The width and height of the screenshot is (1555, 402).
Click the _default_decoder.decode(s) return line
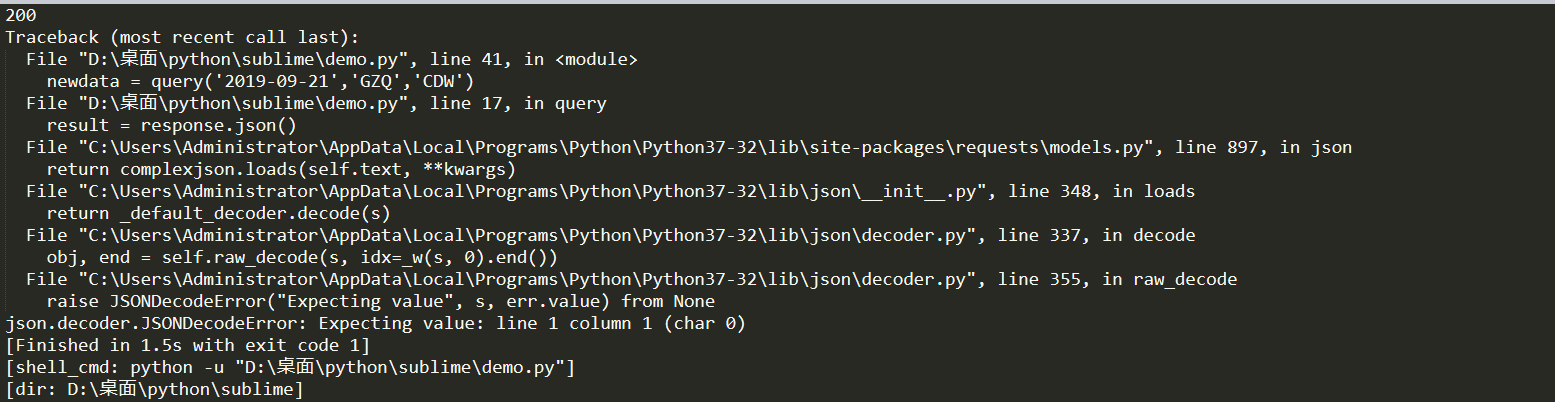(218, 213)
